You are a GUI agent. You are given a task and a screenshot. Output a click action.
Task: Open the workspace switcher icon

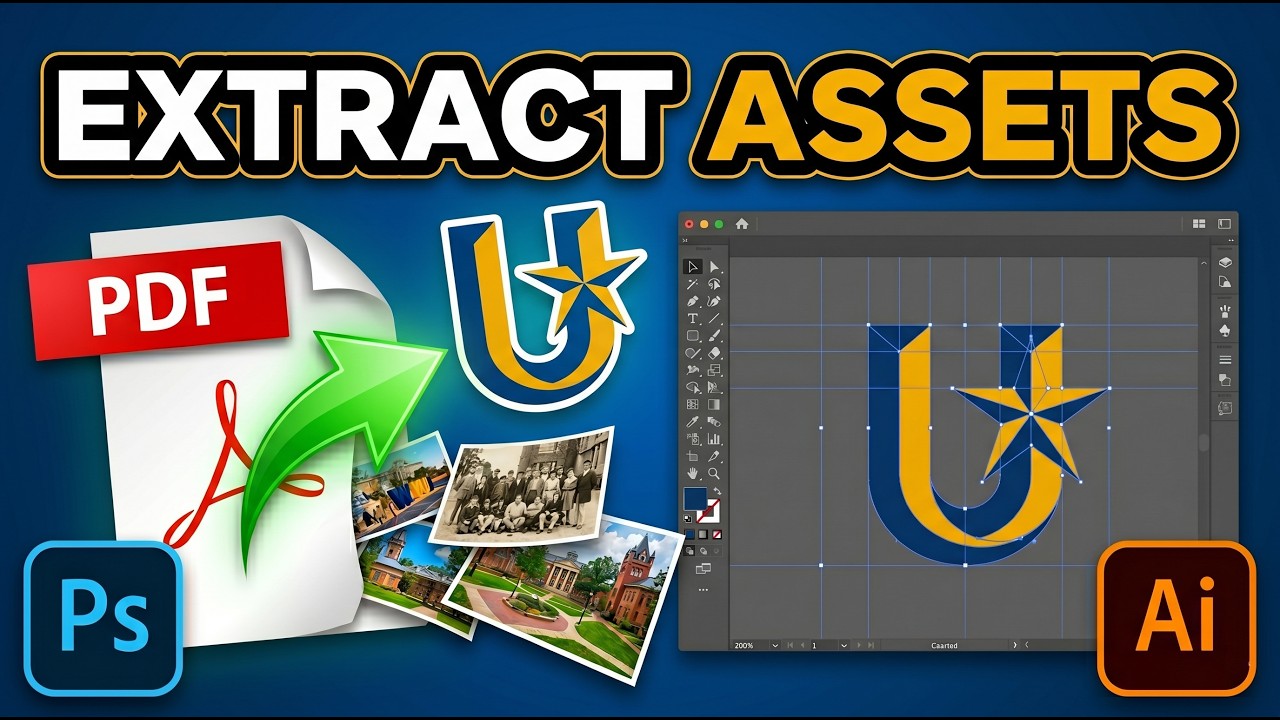pyautogui.click(x=1224, y=224)
